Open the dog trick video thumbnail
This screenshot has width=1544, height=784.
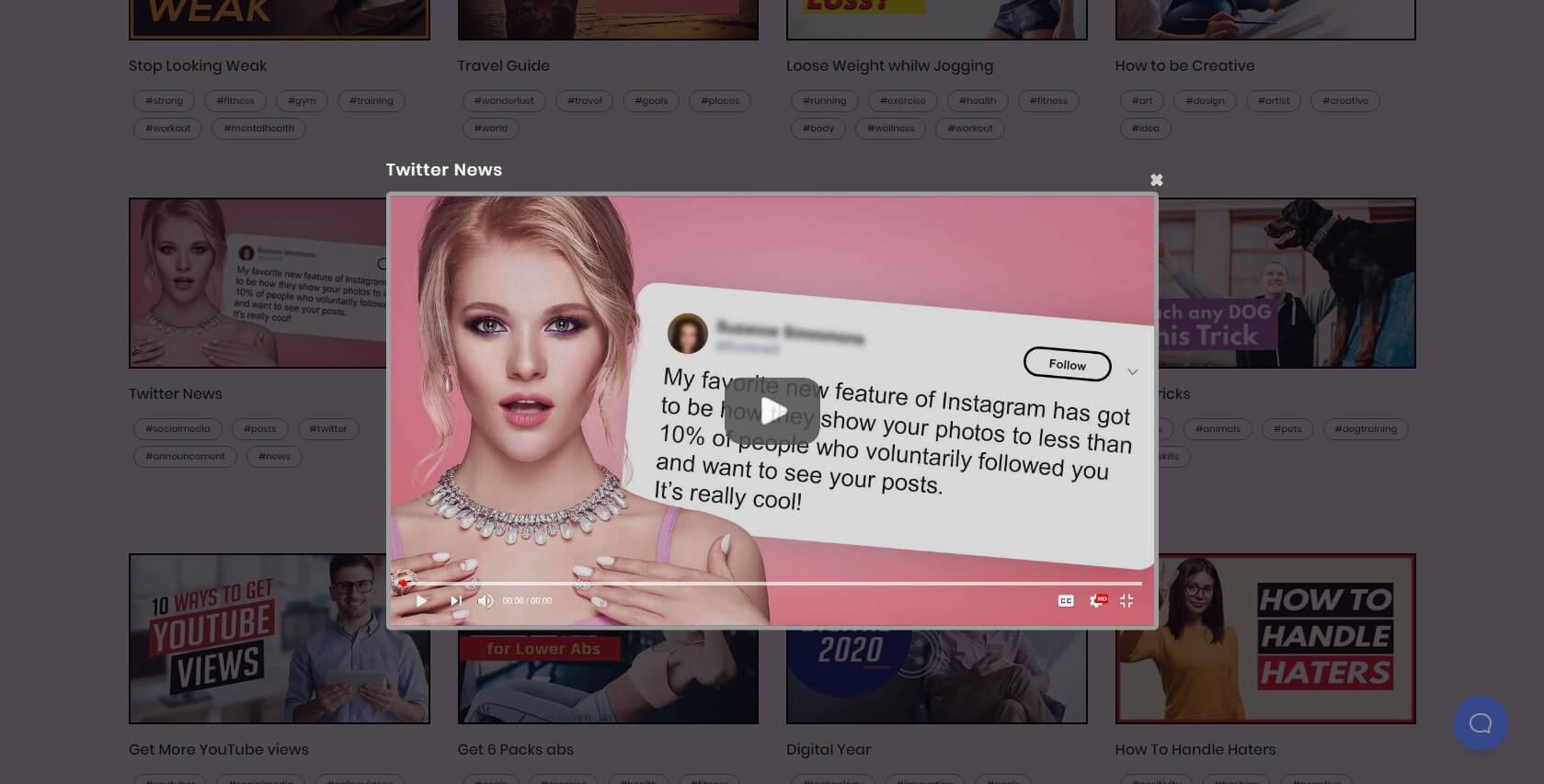click(1287, 283)
